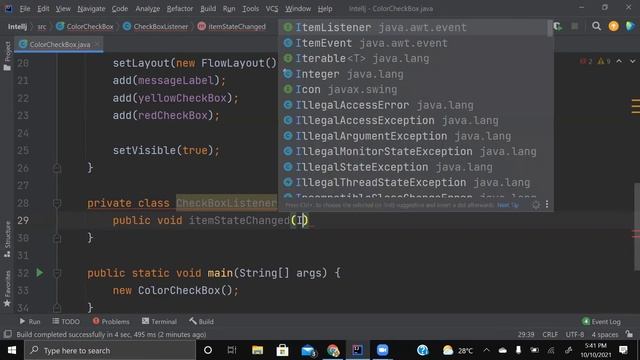Toggle read-only lock icon in status bar
The width and height of the screenshot is (640, 360).
tap(629, 334)
